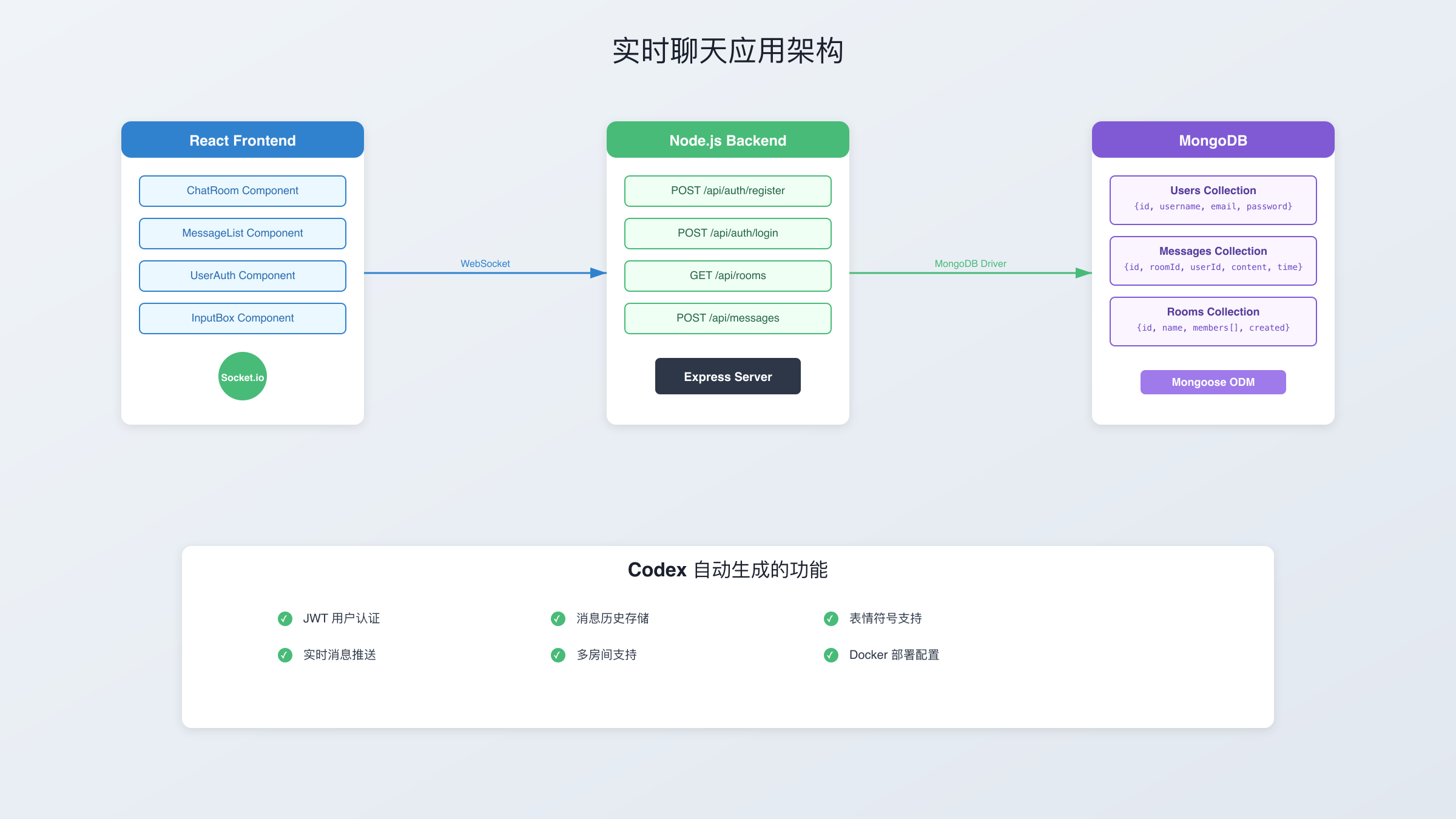Image resolution: width=1456 pixels, height=819 pixels.
Task: Click schema text {id, roomId, userId, content, time}
Action: pos(1213,268)
